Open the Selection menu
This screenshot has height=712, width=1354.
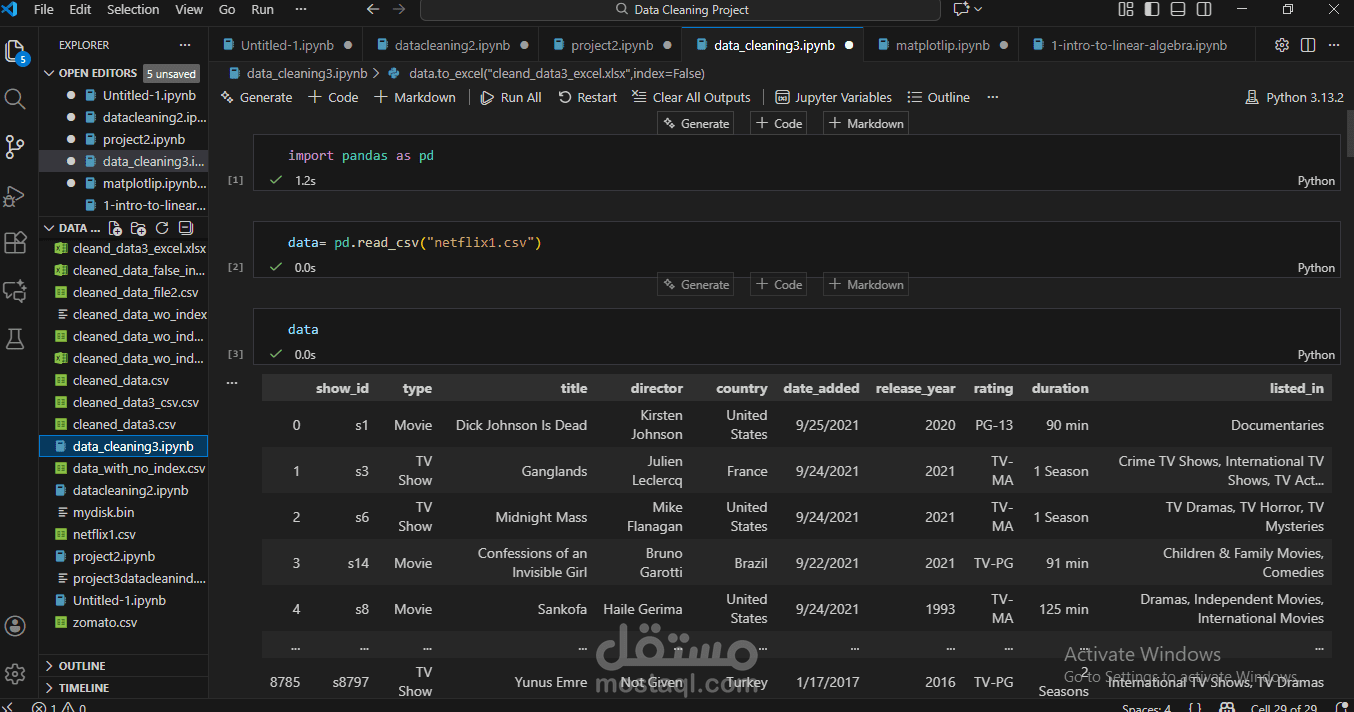(x=133, y=9)
